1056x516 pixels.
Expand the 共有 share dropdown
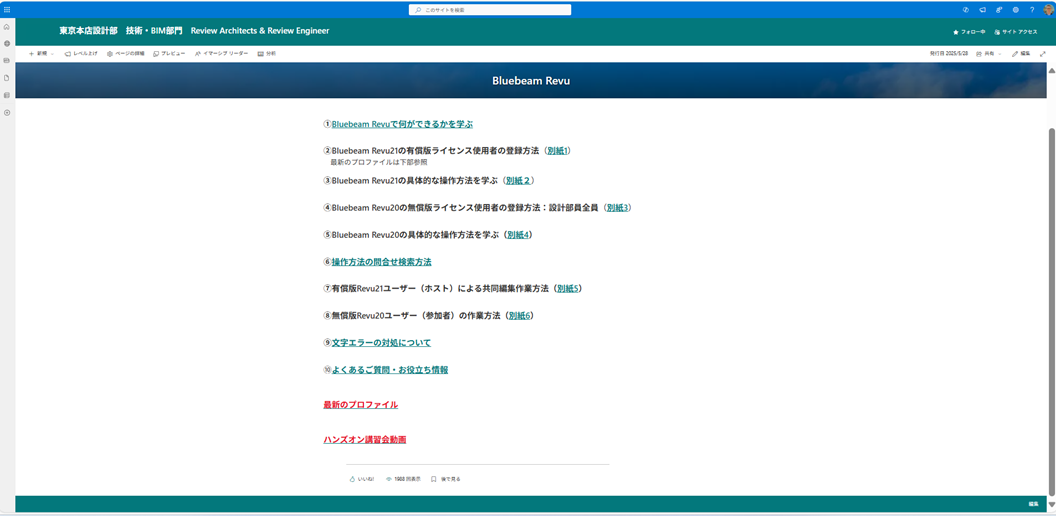(989, 53)
